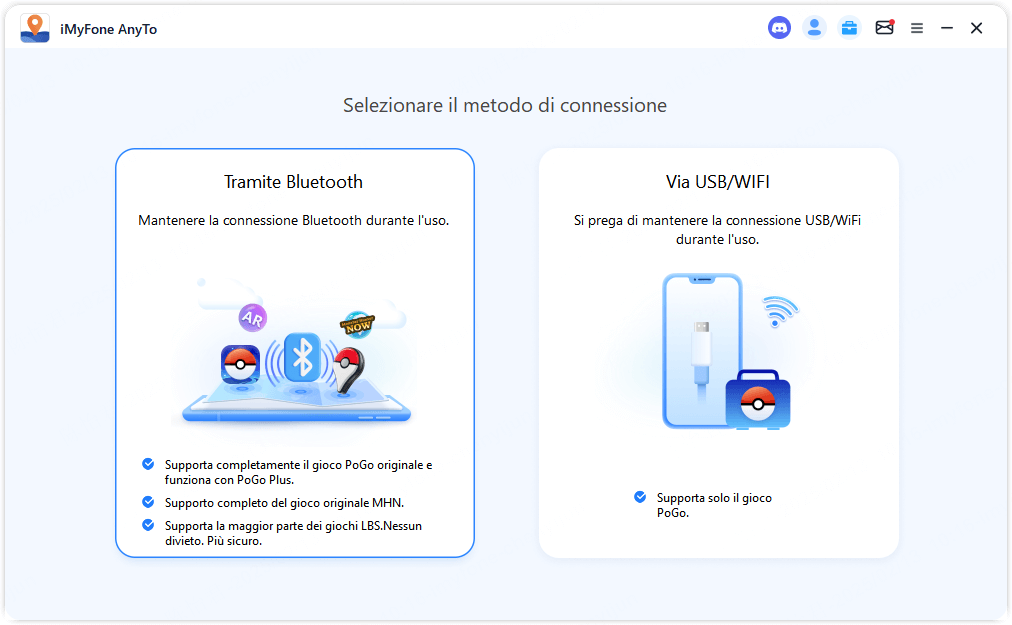
Task: Click the WiFi signal icon
Action: click(780, 311)
